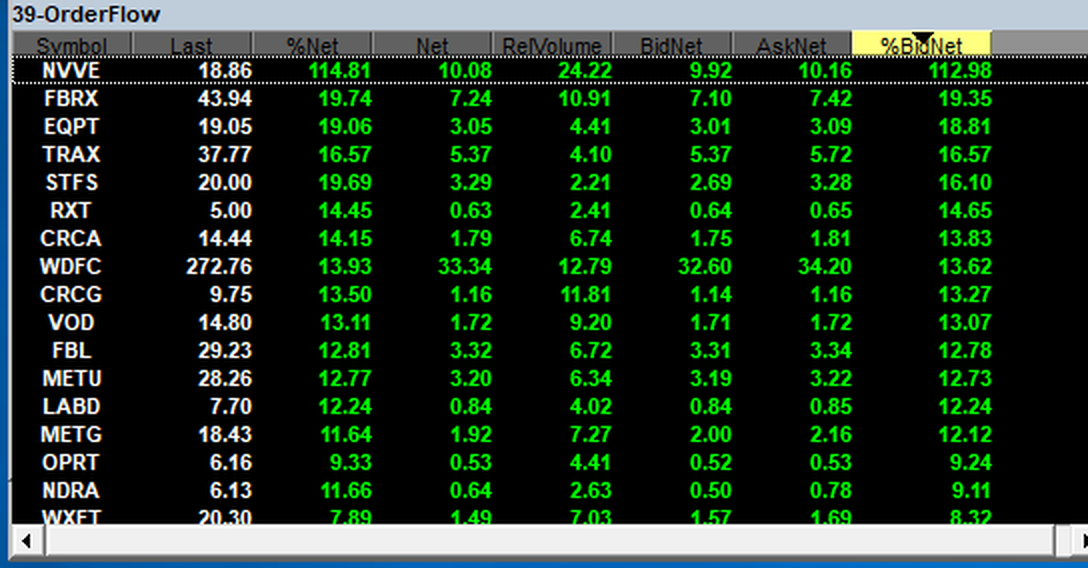Click FBRX last price 43.94
The image size is (1088, 568).
tap(225, 98)
